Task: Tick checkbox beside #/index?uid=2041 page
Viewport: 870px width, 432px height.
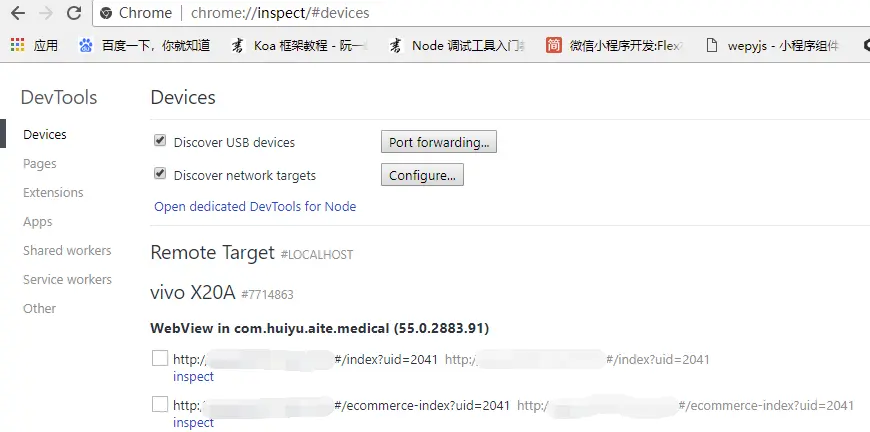Action: pyautogui.click(x=160, y=358)
